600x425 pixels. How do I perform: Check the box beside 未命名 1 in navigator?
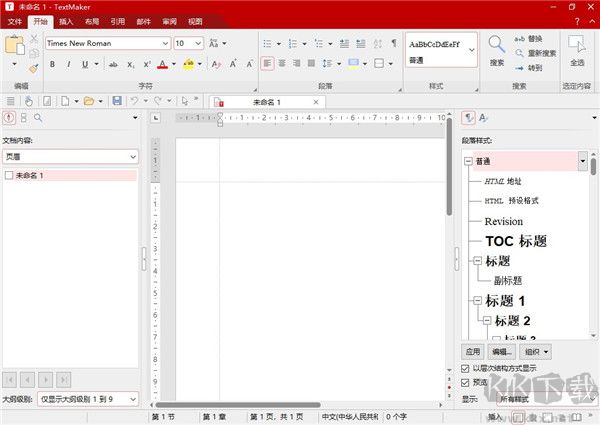coord(9,176)
